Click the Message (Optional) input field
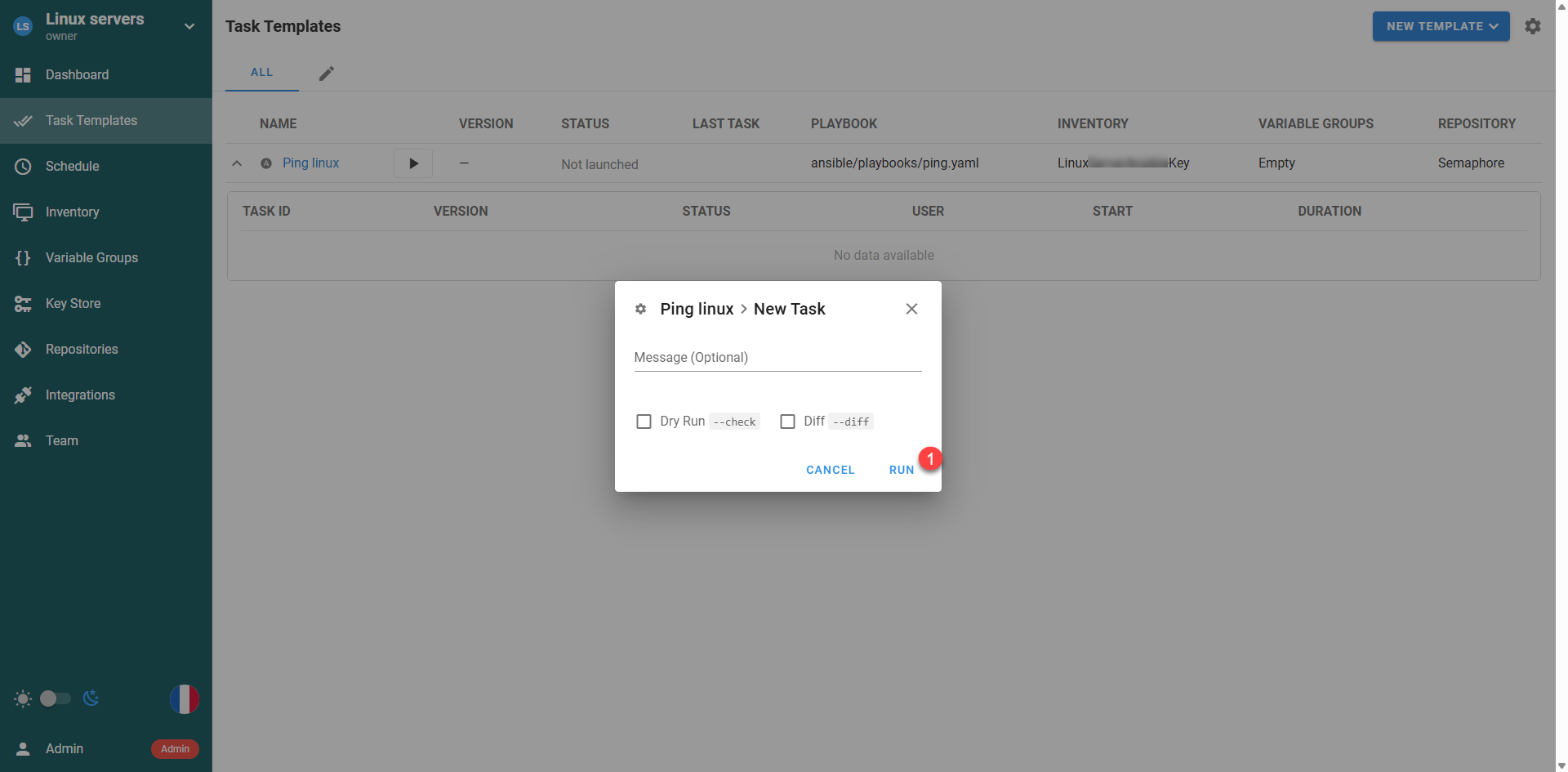This screenshot has height=772, width=1568. (777, 358)
